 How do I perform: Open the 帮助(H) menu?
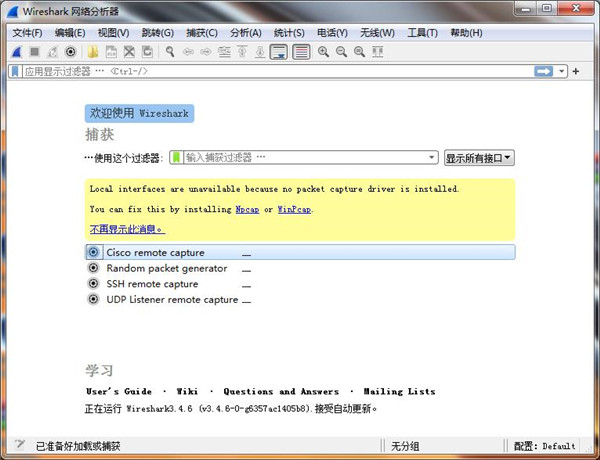(x=466, y=33)
